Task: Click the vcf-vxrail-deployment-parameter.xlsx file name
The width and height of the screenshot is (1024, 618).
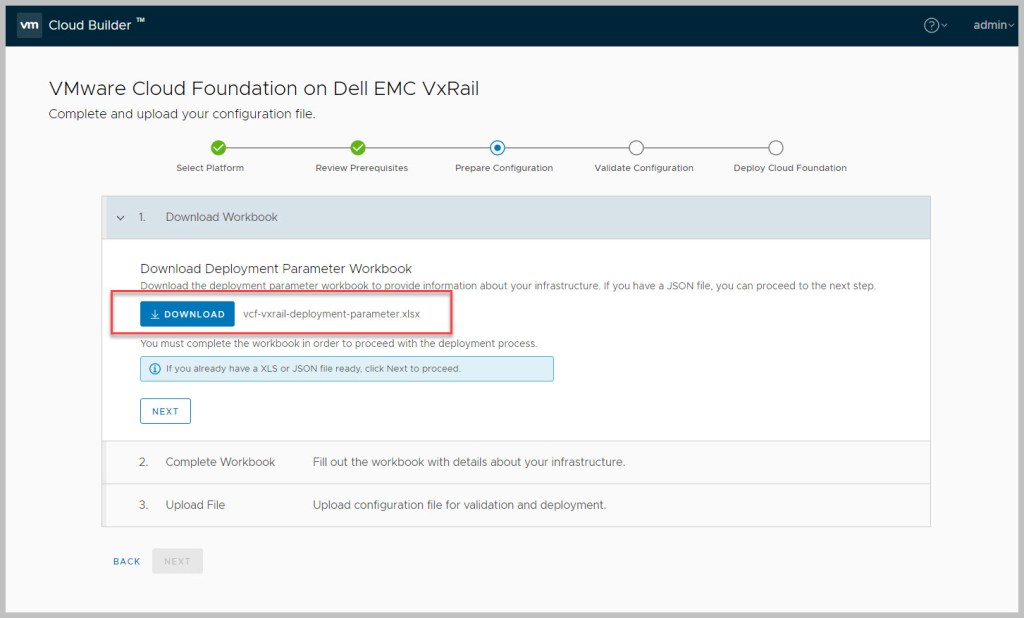Action: [x=332, y=314]
